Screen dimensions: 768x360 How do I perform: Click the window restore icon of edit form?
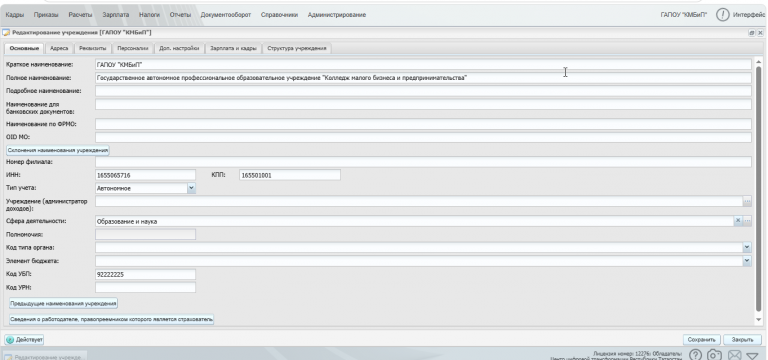[751, 33]
